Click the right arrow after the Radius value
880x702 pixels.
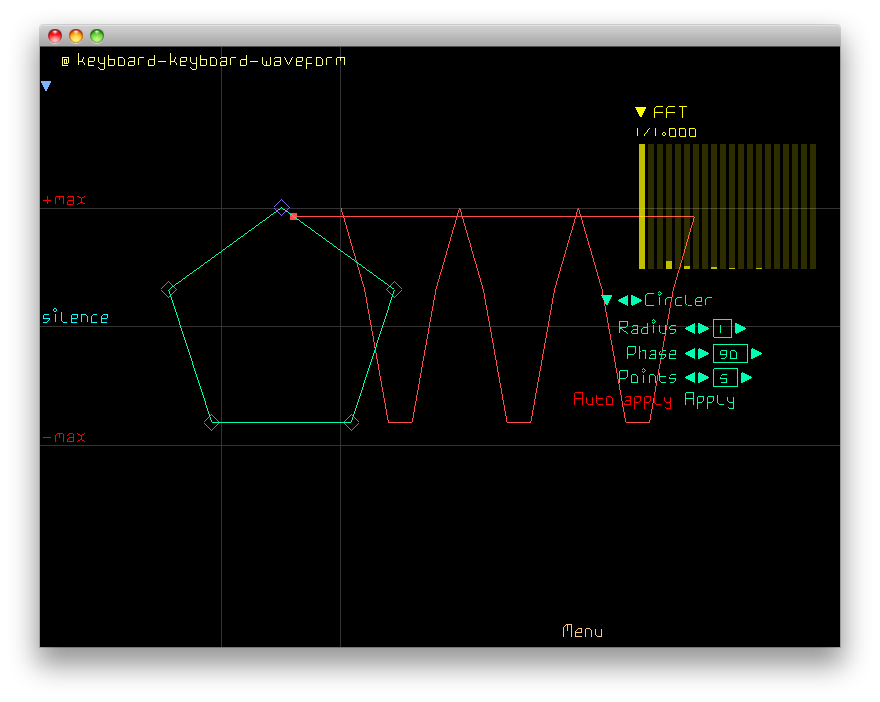(741, 328)
